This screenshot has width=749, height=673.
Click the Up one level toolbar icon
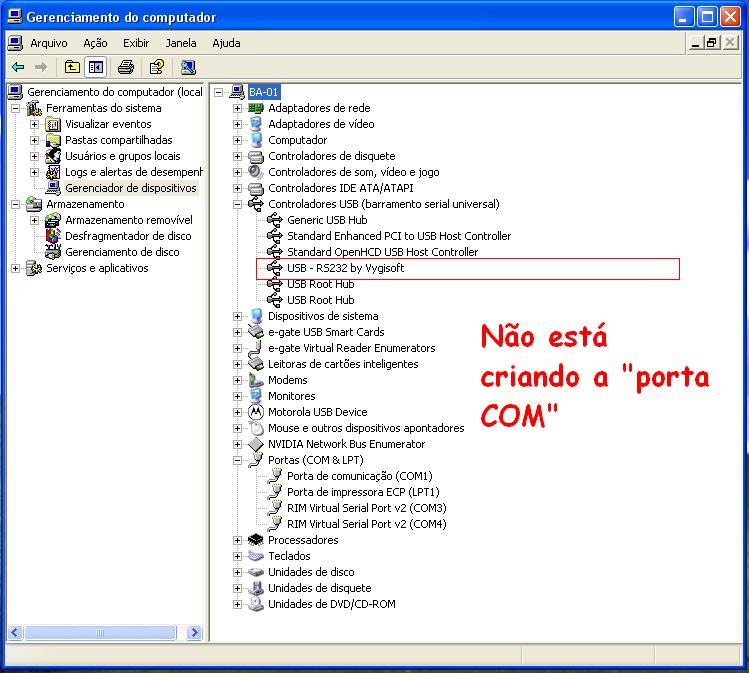click(72, 67)
